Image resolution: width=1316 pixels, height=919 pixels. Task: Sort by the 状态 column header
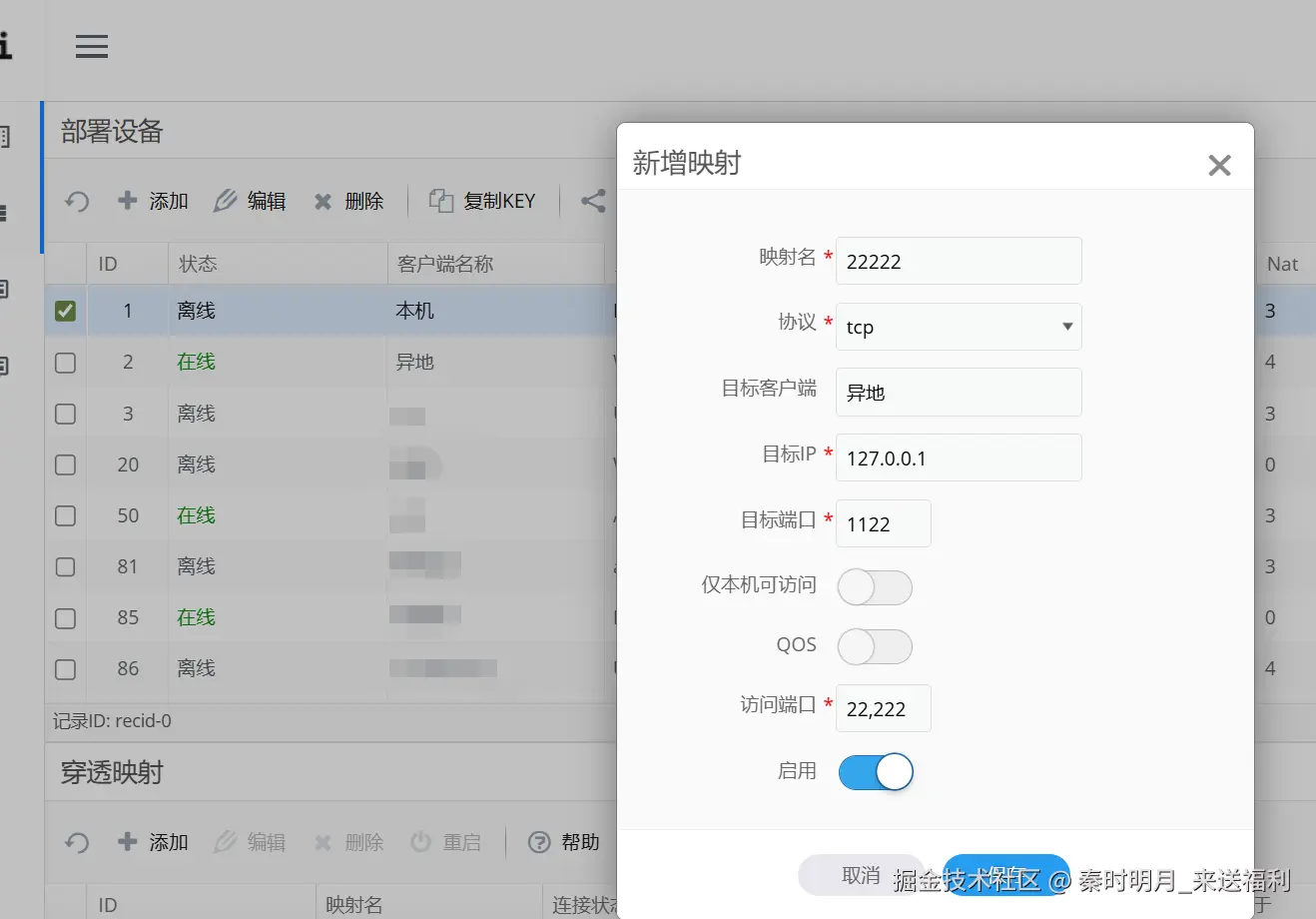278,264
